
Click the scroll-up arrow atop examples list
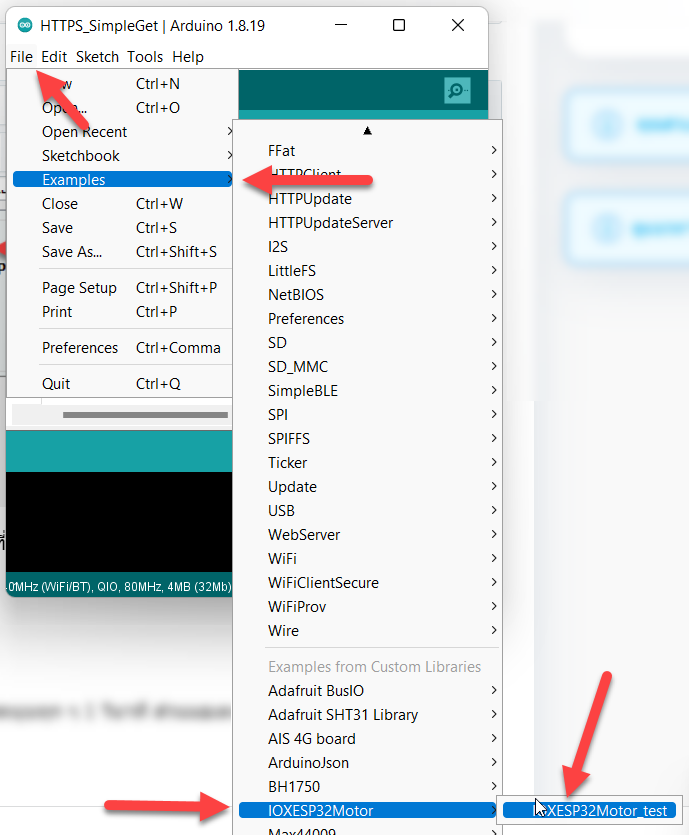367,130
